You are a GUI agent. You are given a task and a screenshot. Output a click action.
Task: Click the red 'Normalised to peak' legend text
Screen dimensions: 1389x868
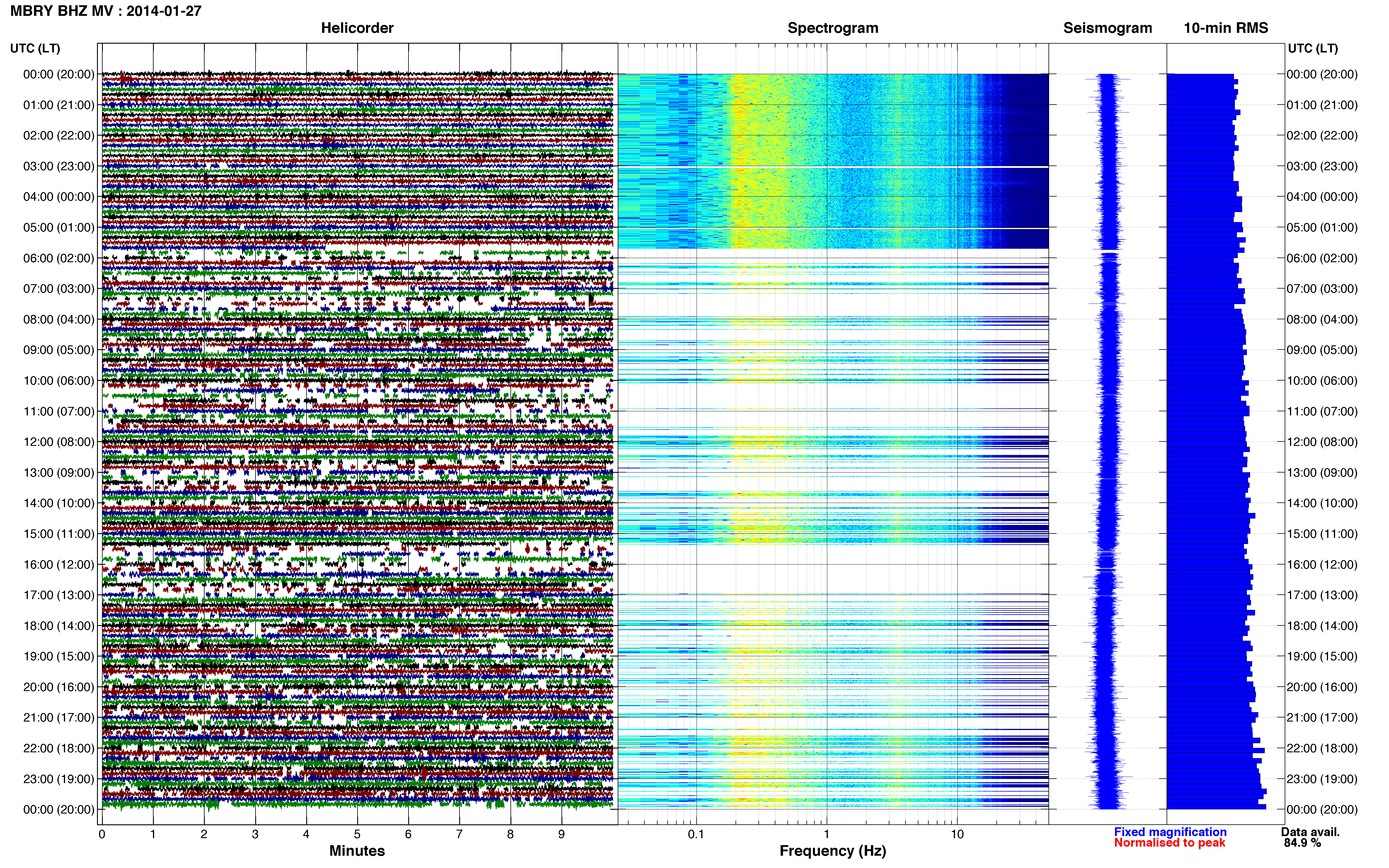click(1170, 843)
